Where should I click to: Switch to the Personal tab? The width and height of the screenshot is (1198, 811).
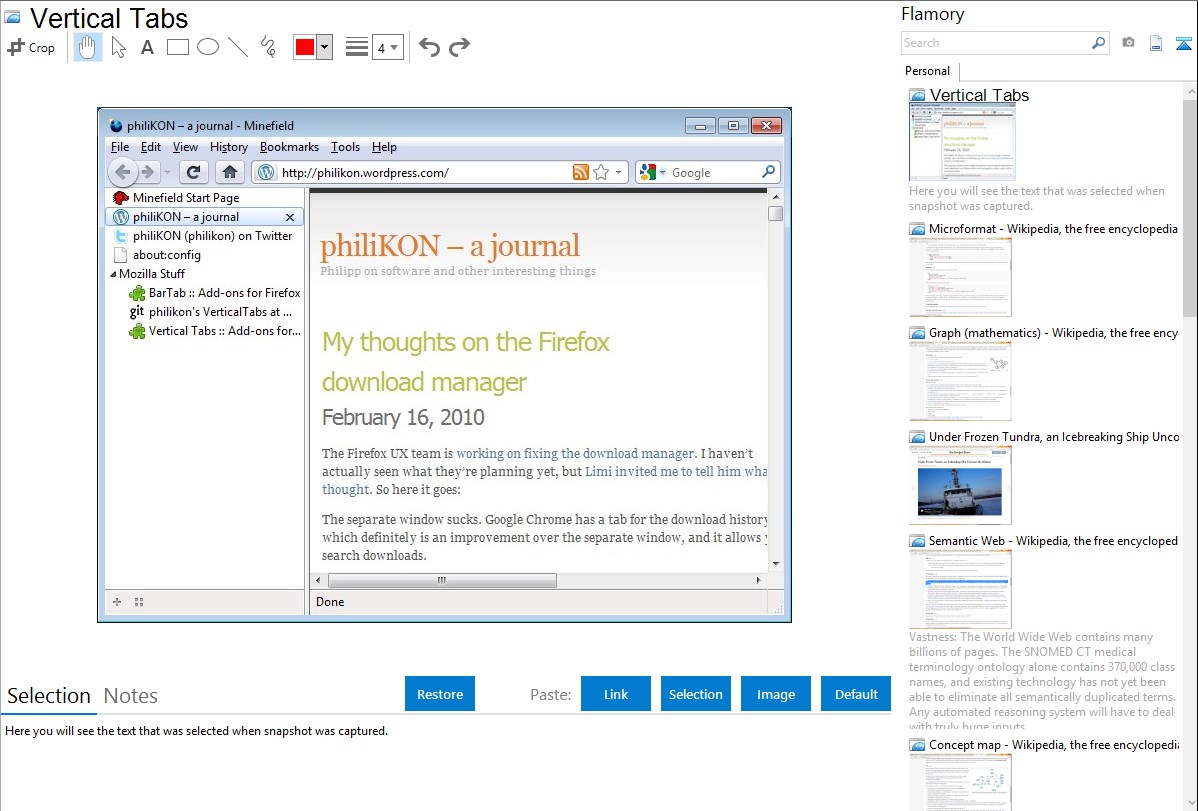[x=928, y=71]
